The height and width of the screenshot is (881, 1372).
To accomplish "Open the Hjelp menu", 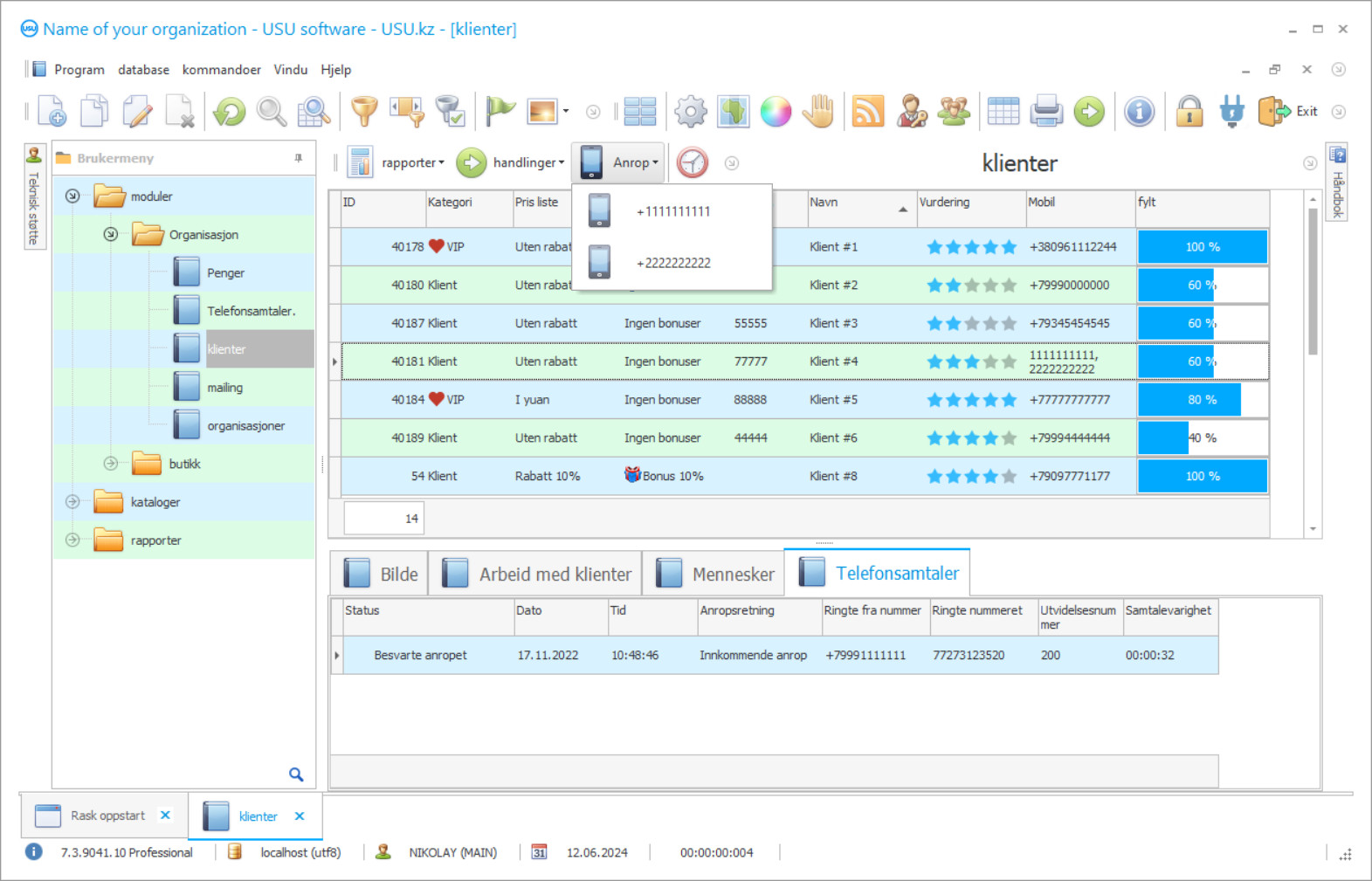I will click(335, 70).
